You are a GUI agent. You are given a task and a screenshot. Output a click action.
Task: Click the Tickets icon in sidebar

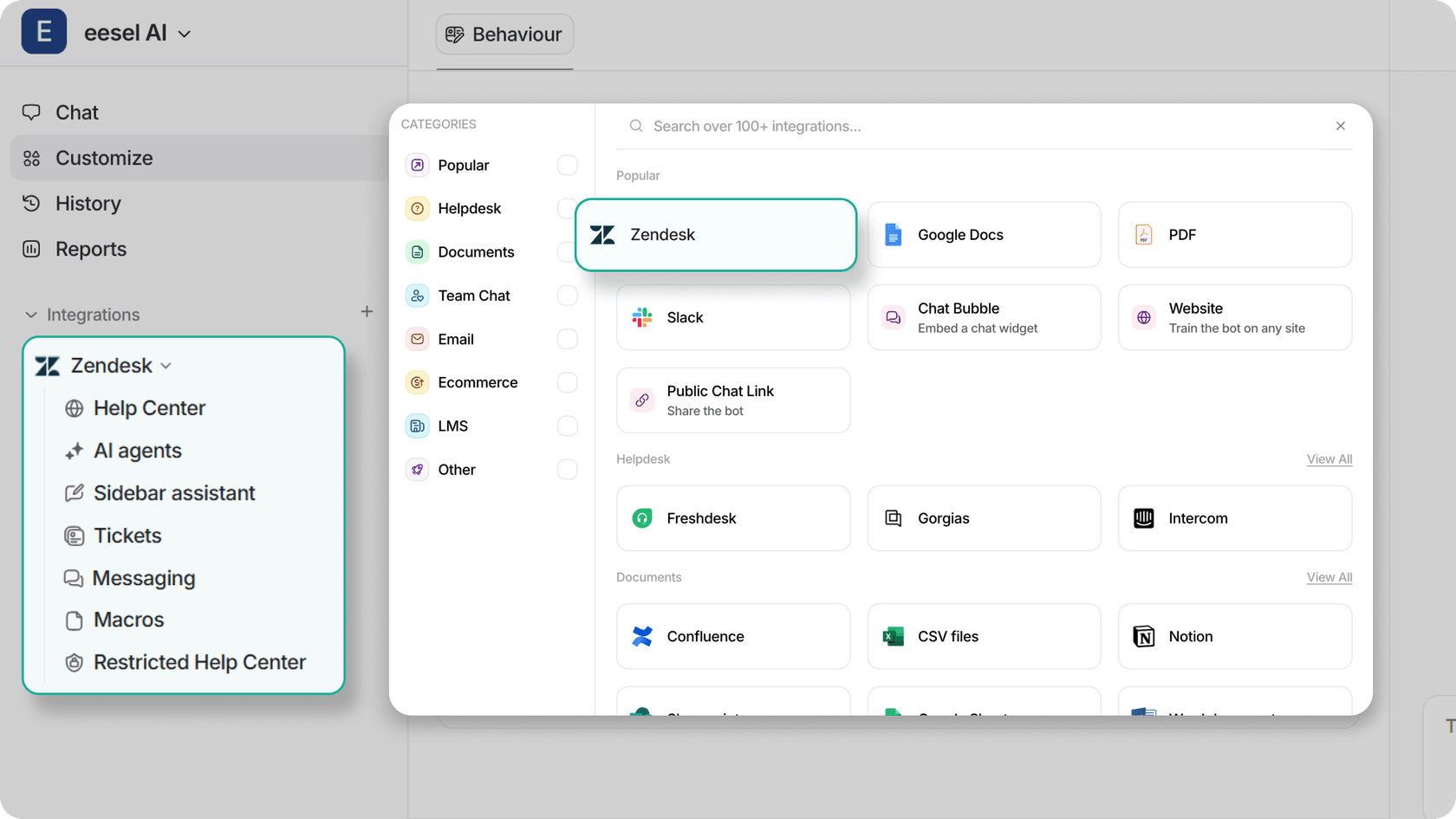click(75, 536)
